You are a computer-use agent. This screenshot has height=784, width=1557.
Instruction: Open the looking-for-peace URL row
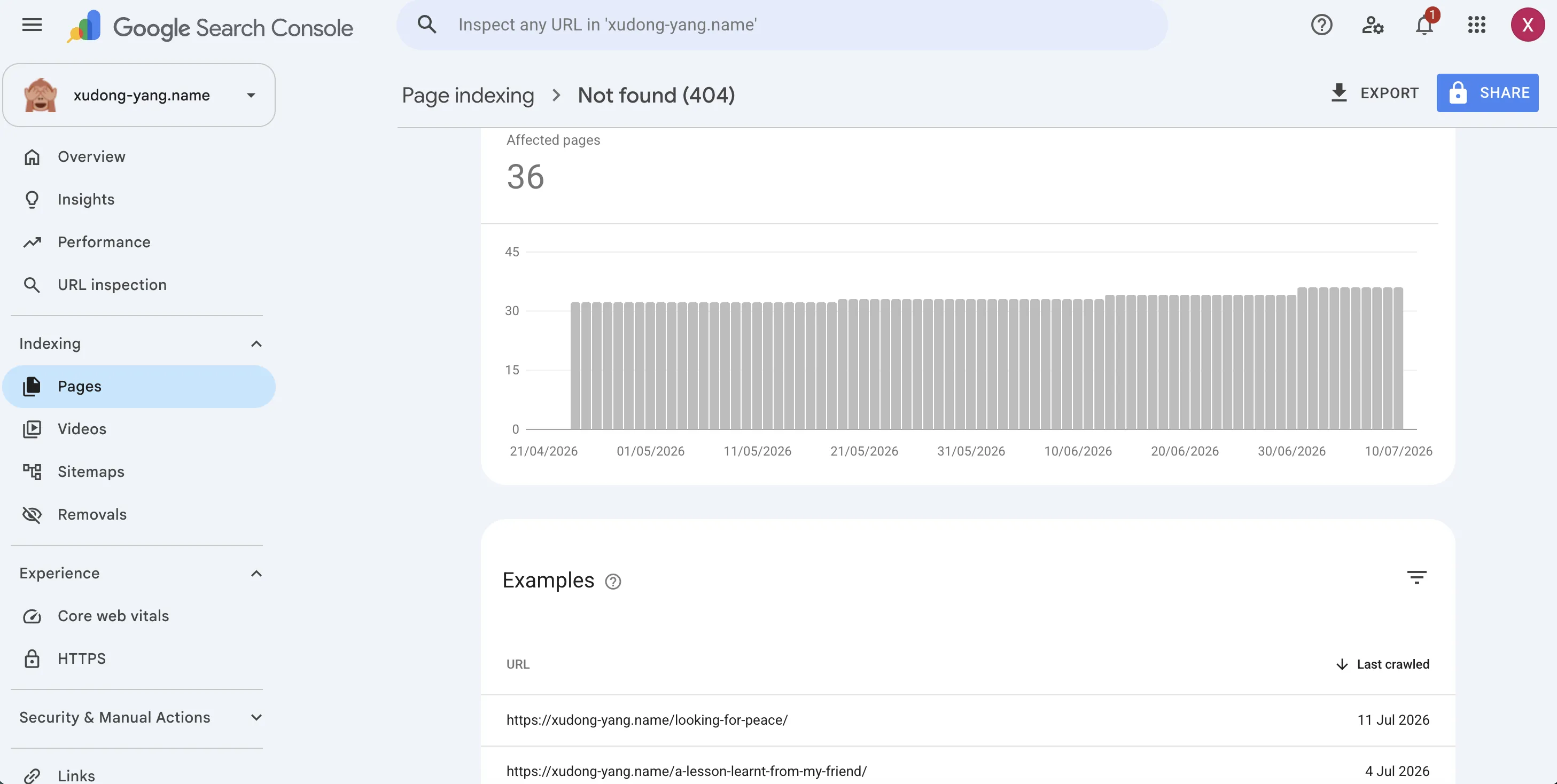[x=968, y=720]
